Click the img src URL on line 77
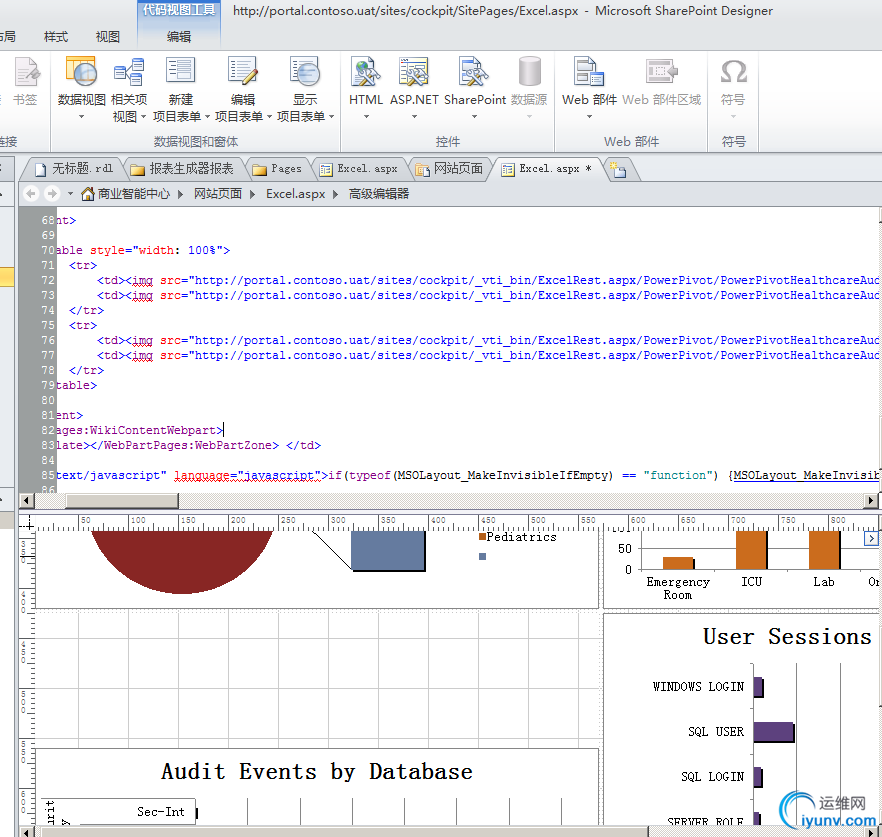The image size is (882, 837). pos(537,356)
